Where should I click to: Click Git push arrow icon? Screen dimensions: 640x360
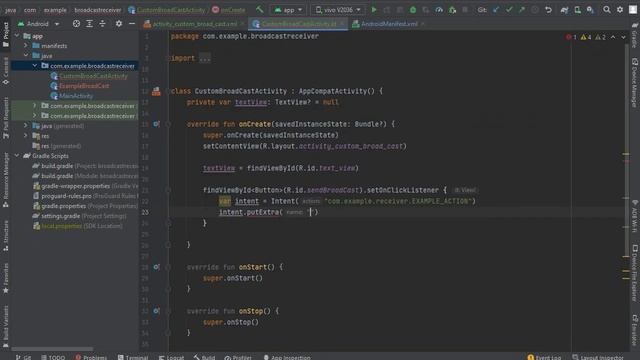(522, 9)
